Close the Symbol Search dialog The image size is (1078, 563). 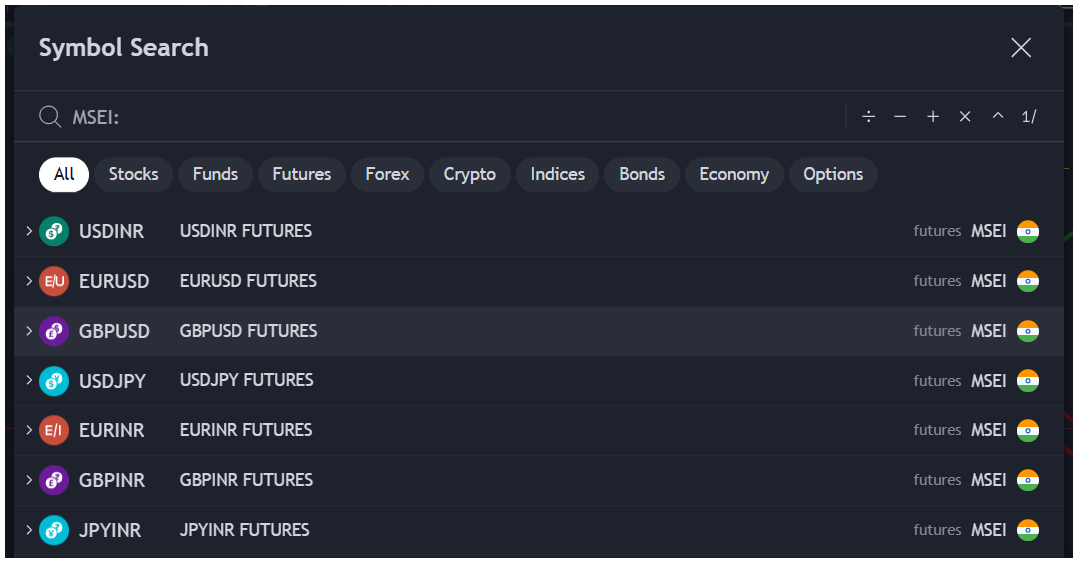pyautogui.click(x=1020, y=48)
